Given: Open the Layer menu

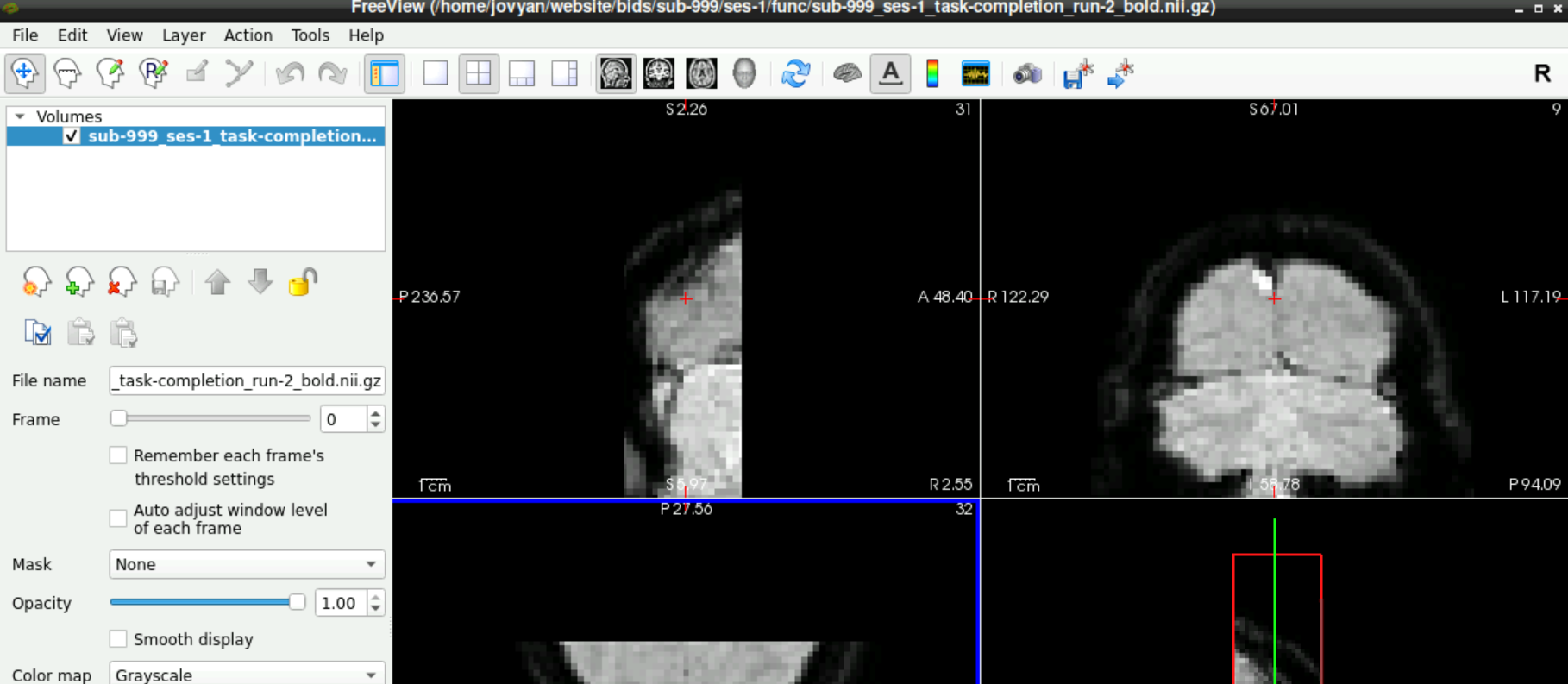Looking at the screenshot, I should pos(183,35).
